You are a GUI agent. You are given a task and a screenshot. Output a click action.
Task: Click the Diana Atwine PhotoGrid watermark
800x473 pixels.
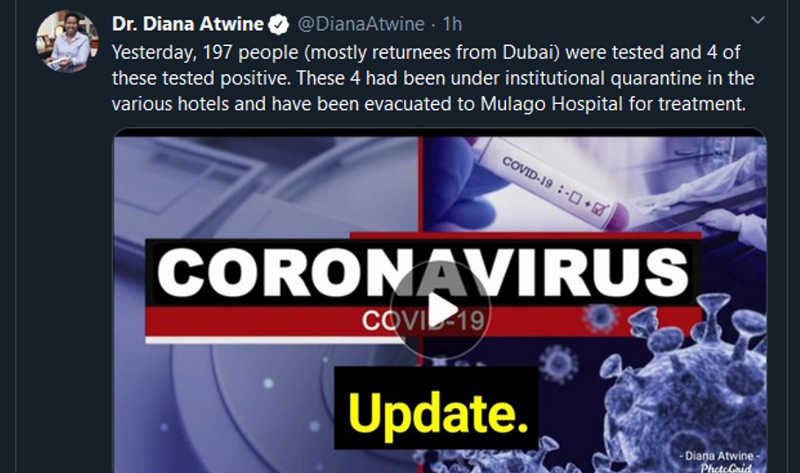[718, 462]
